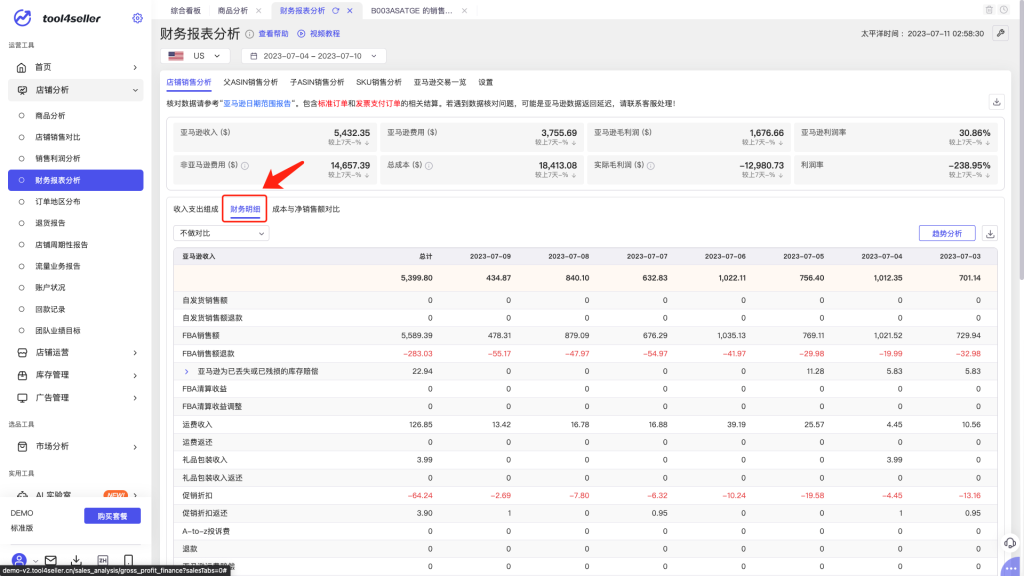Click the clock history icon in top bar
Screen dimensions: 1024x576
click(1004, 10)
